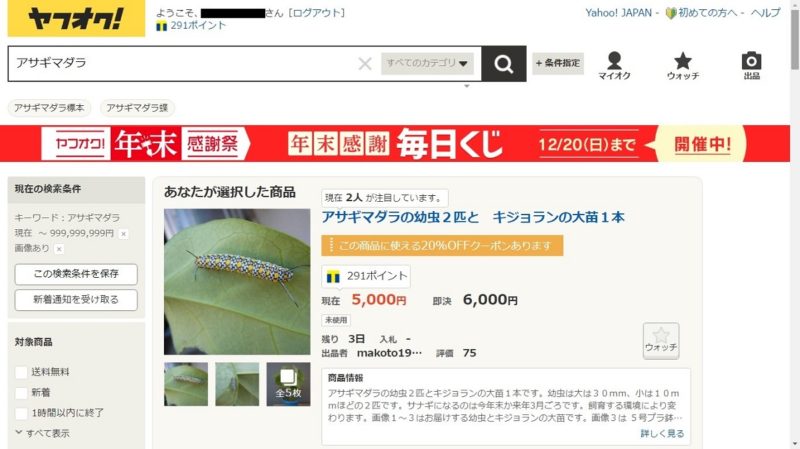Open the ＋条件指定 options

point(558,63)
